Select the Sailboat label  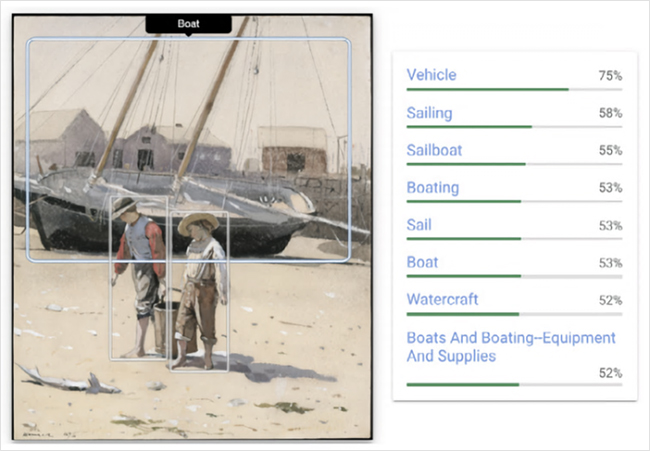point(434,150)
